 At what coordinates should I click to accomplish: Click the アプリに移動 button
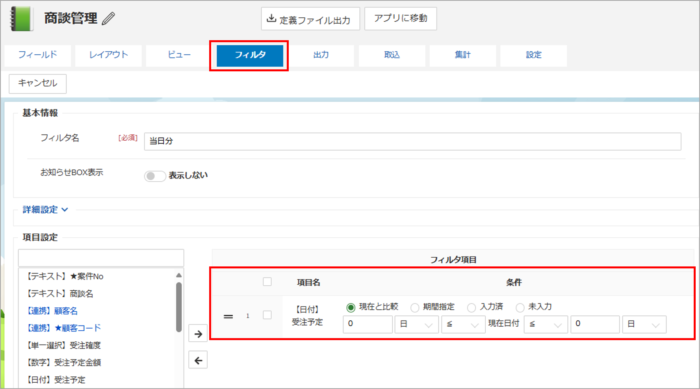click(x=400, y=18)
